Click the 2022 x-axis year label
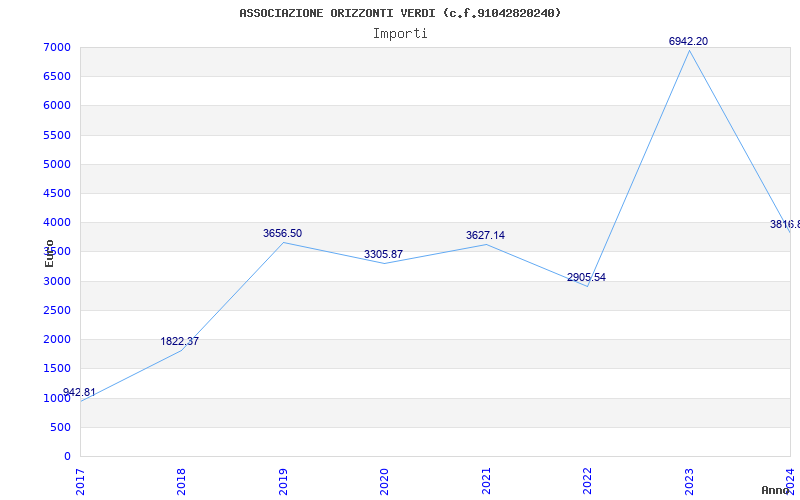Viewport: 800px width, 500px height. click(587, 481)
